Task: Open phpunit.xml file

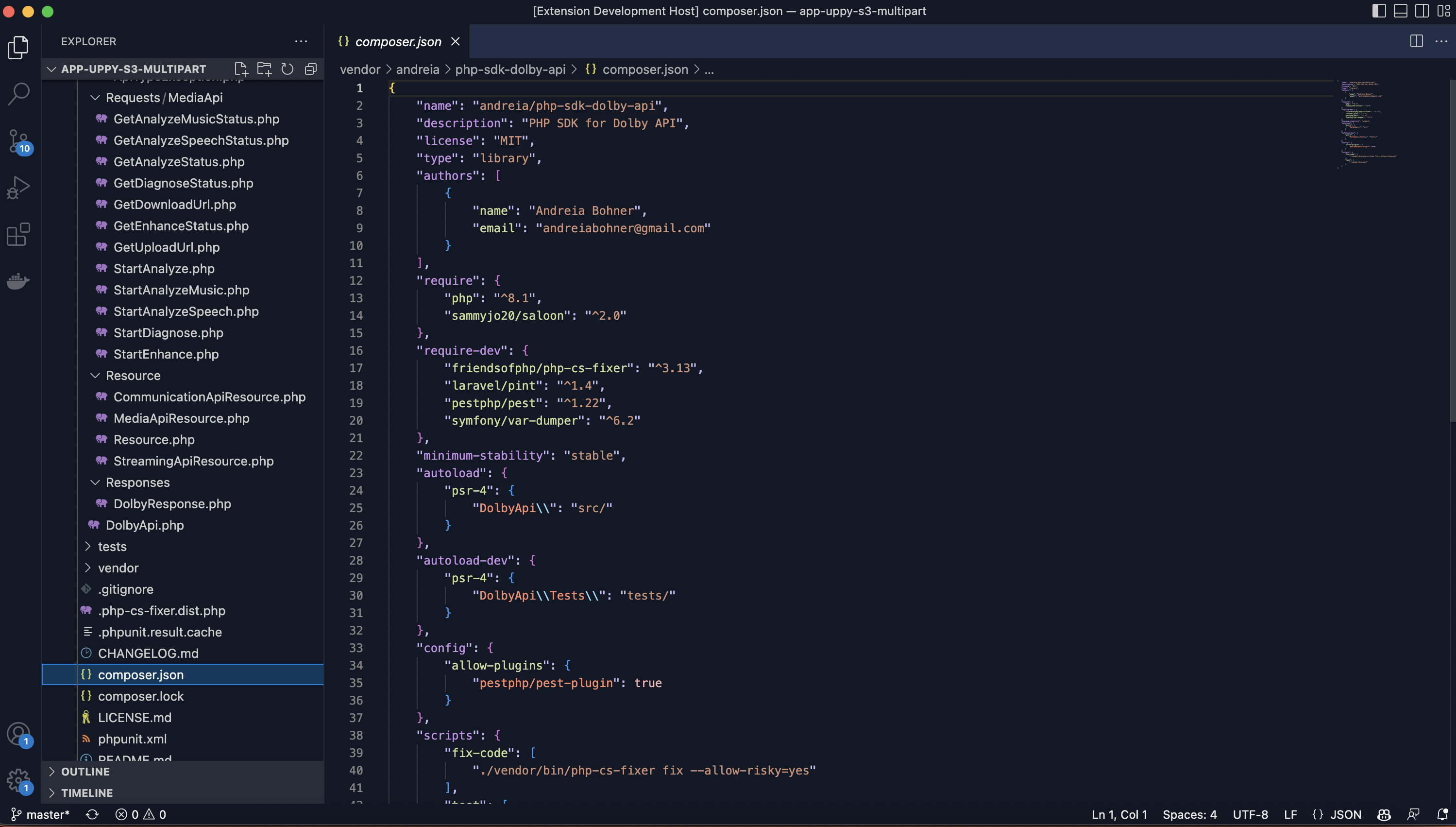Action: 132,739
